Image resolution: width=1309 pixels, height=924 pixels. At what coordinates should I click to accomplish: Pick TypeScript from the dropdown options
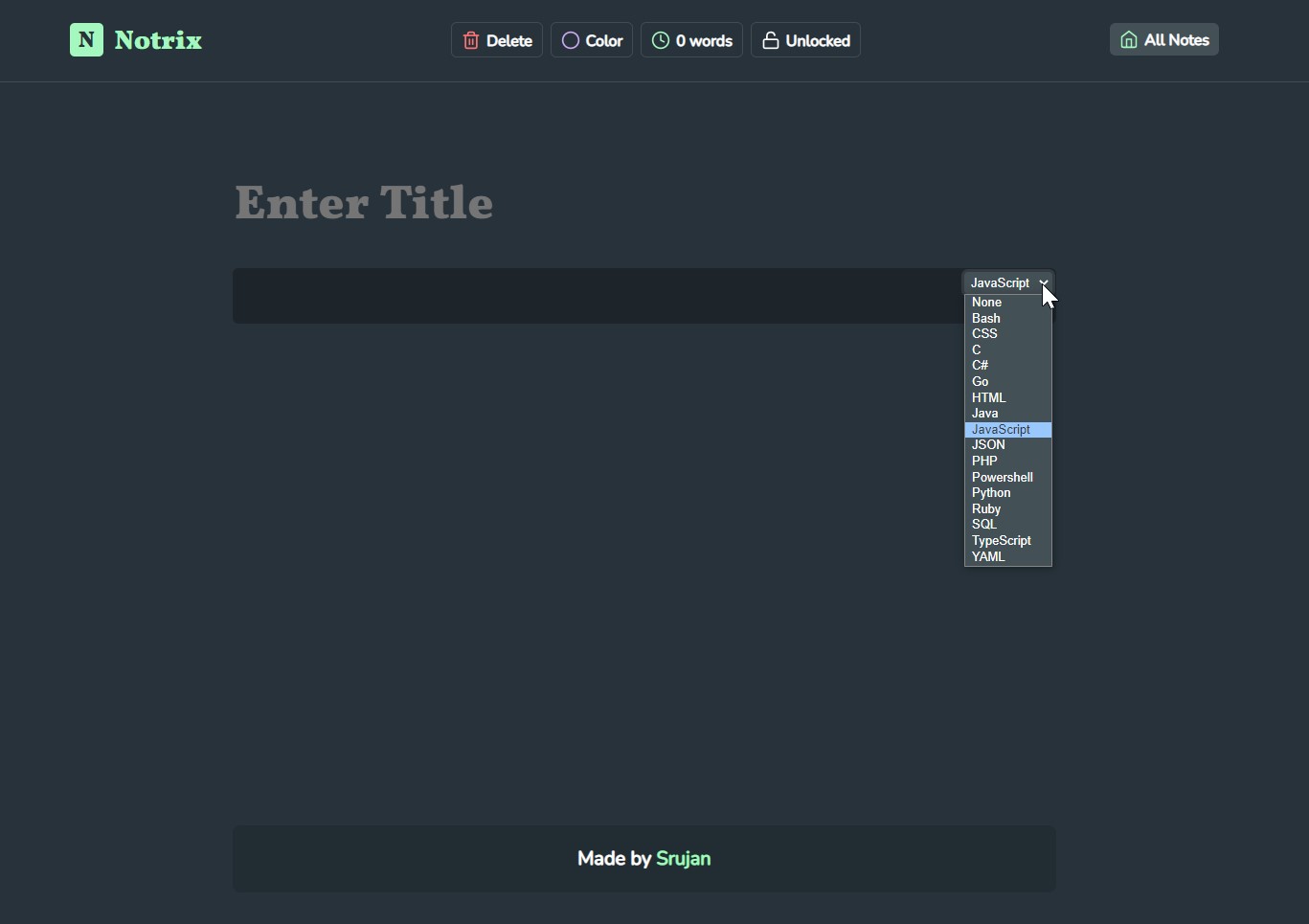pyautogui.click(x=1008, y=540)
